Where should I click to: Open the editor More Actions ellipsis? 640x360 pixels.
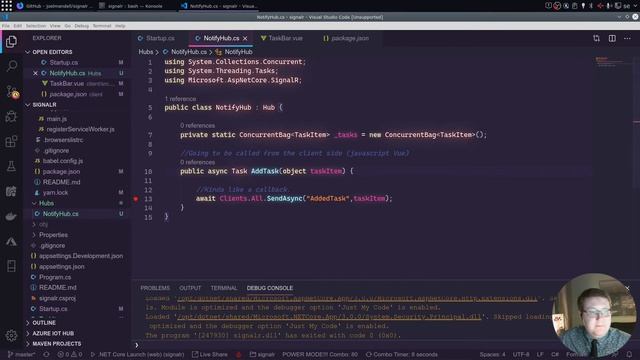627,38
